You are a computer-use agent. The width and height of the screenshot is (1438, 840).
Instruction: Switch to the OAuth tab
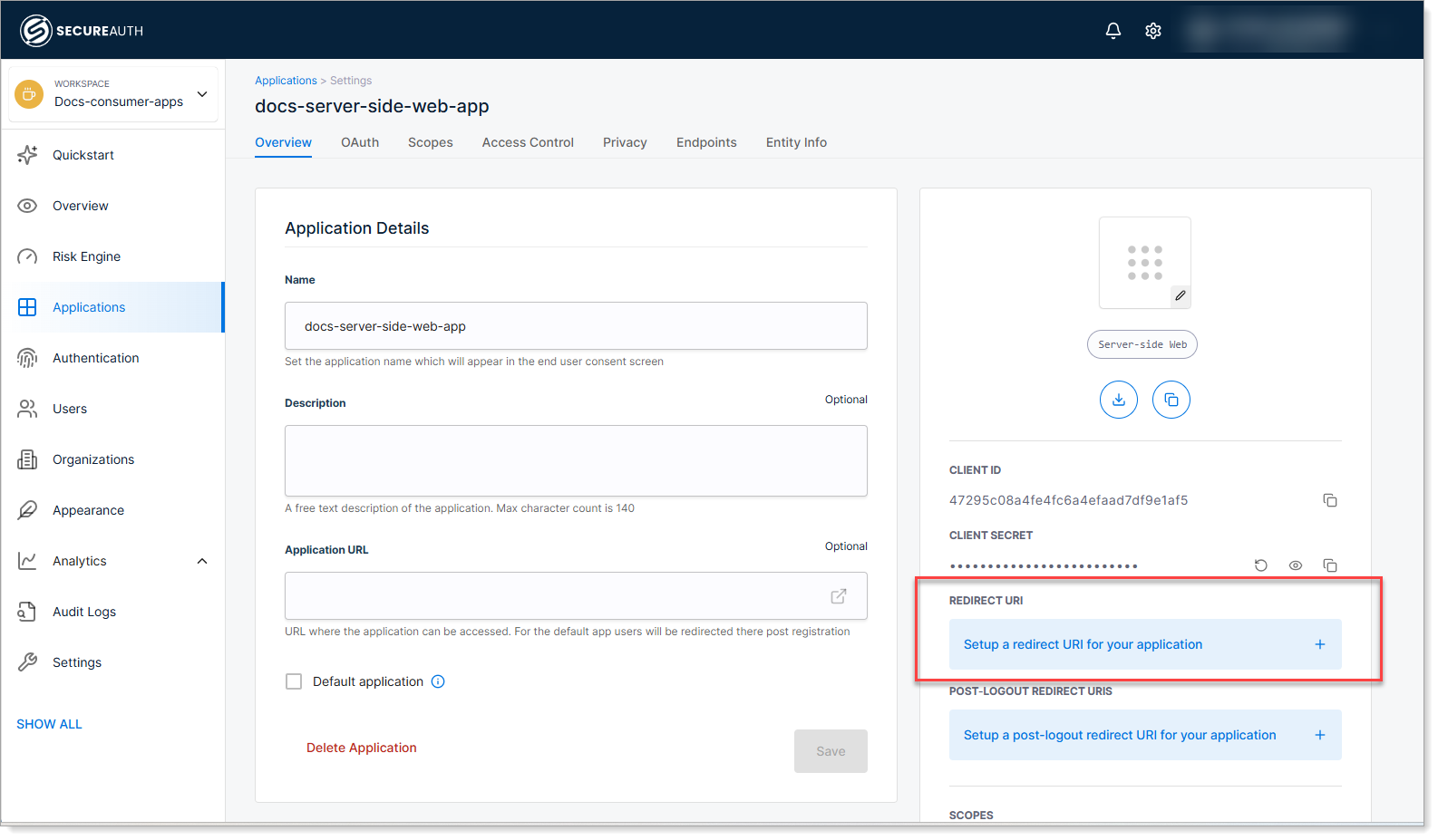point(360,142)
